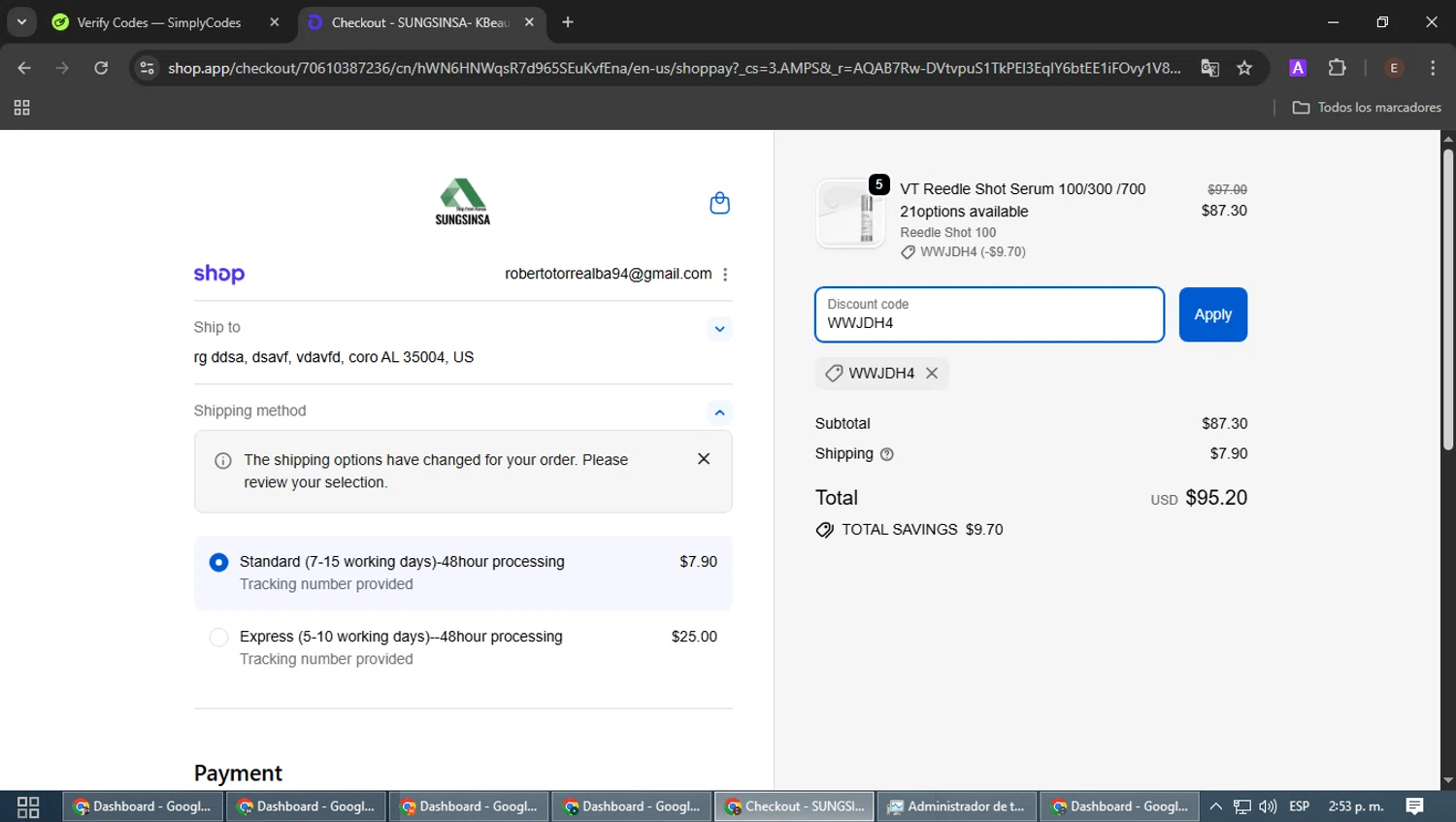Open the Windows Start menu
This screenshot has width=1456, height=822.
tap(28, 806)
